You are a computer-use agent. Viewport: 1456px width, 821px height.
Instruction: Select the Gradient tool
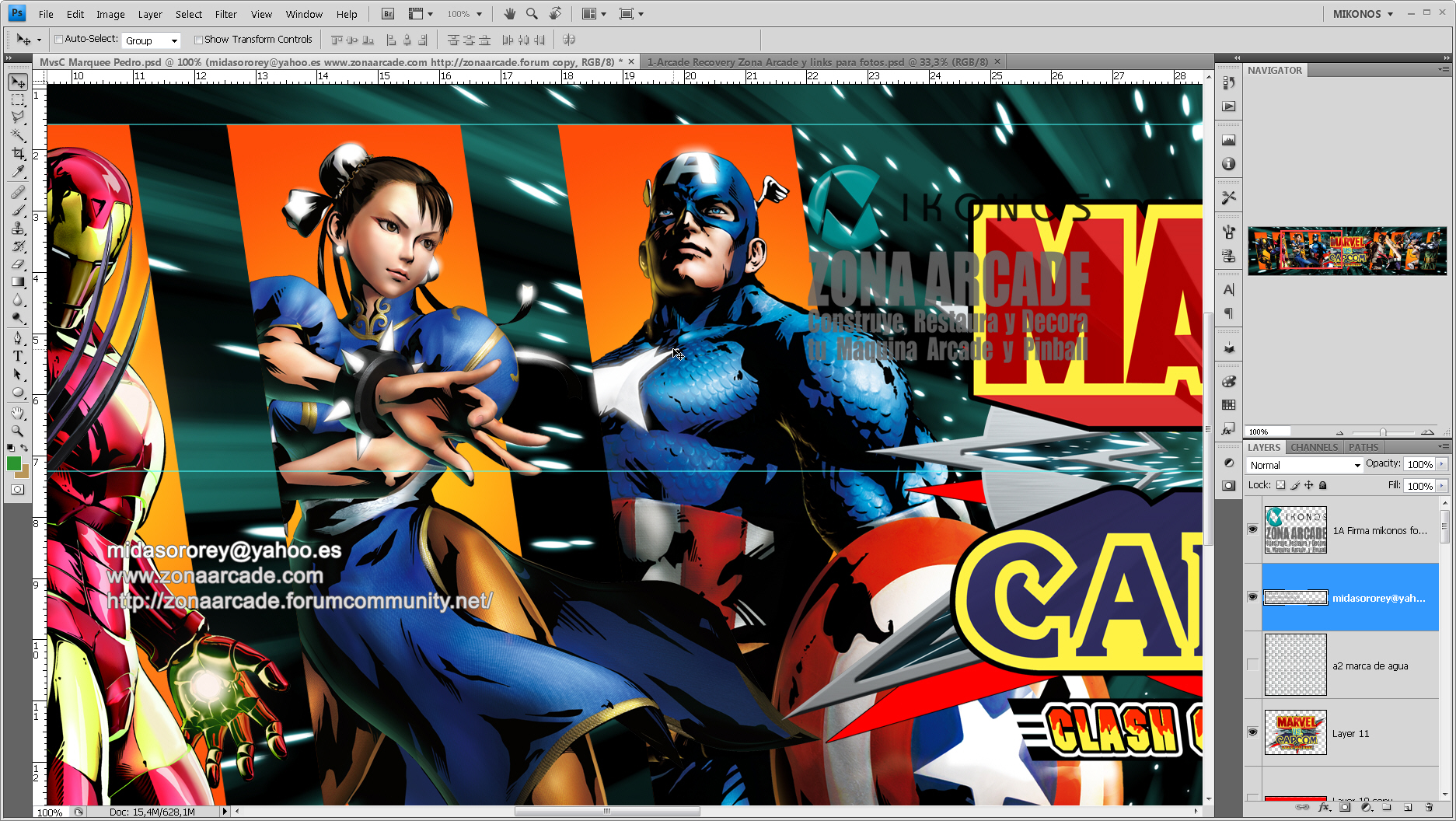point(18,281)
